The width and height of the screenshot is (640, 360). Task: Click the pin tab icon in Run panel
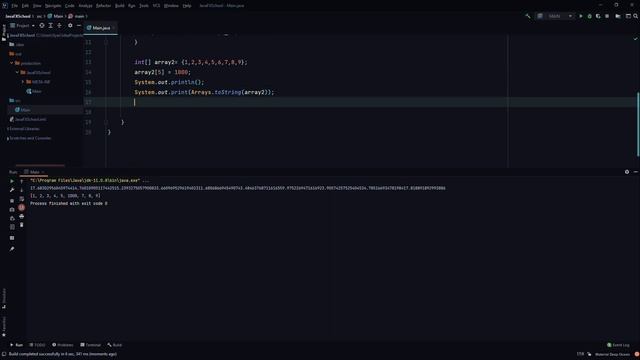(x=12, y=249)
